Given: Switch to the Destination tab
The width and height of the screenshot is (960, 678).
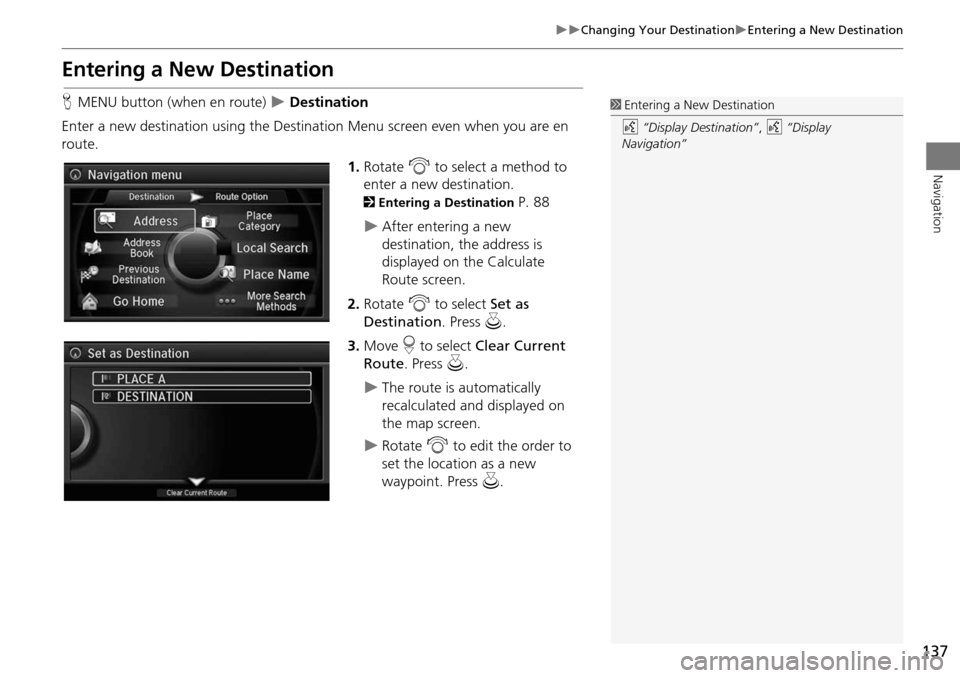Looking at the screenshot, I should (151, 197).
